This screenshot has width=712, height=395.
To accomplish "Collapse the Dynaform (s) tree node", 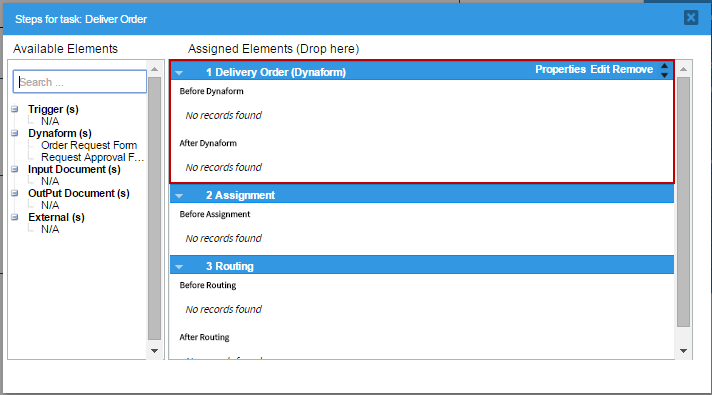I will coord(15,133).
